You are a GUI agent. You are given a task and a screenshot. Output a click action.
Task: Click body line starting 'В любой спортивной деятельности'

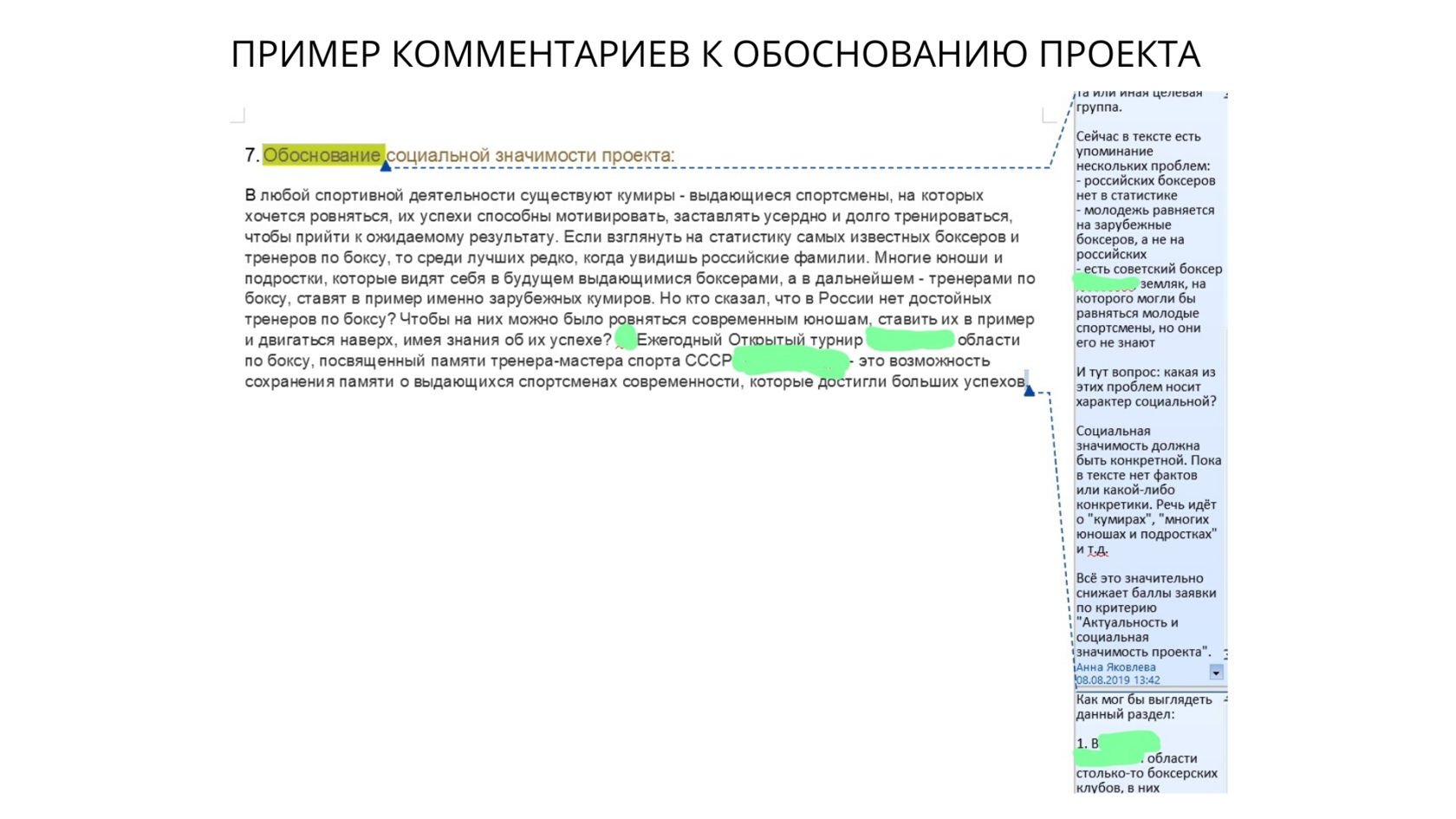pyautogui.click(x=614, y=195)
